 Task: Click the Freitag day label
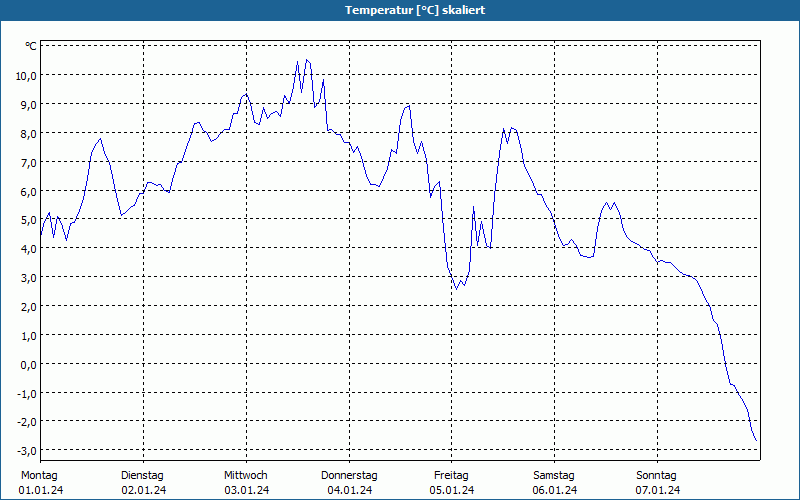[452, 476]
